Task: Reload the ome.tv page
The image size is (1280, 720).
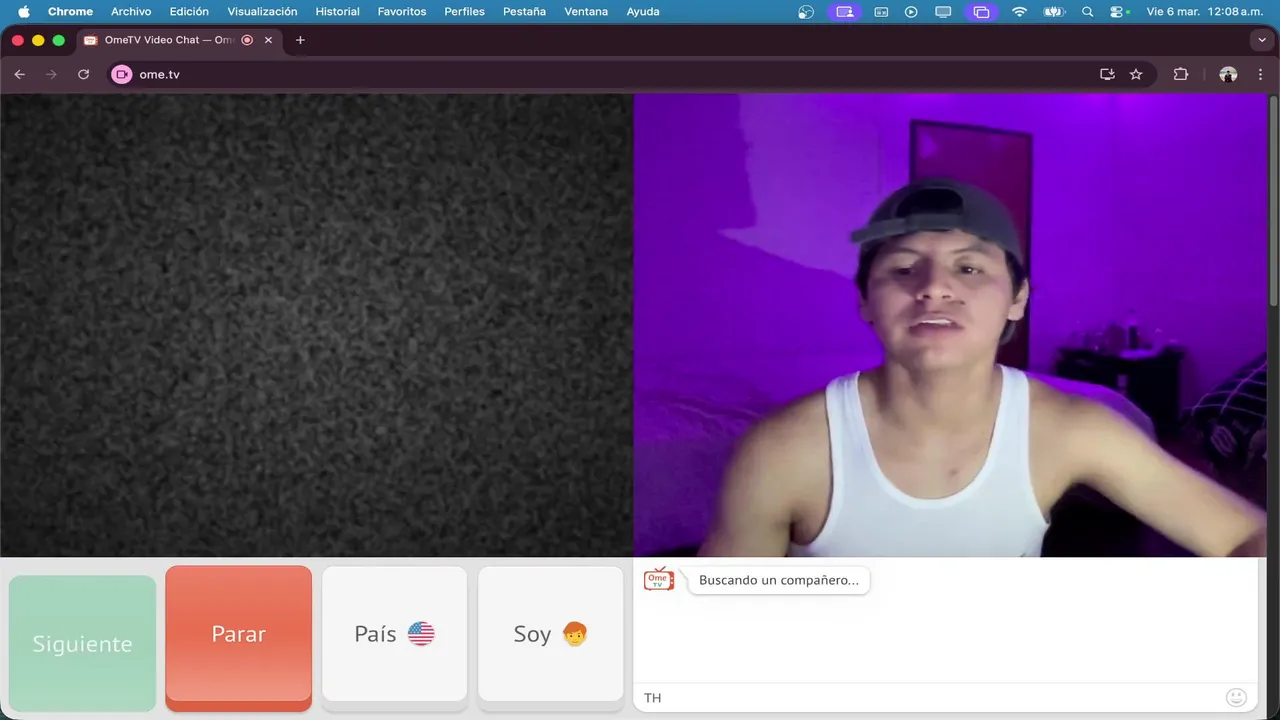Action: (84, 74)
